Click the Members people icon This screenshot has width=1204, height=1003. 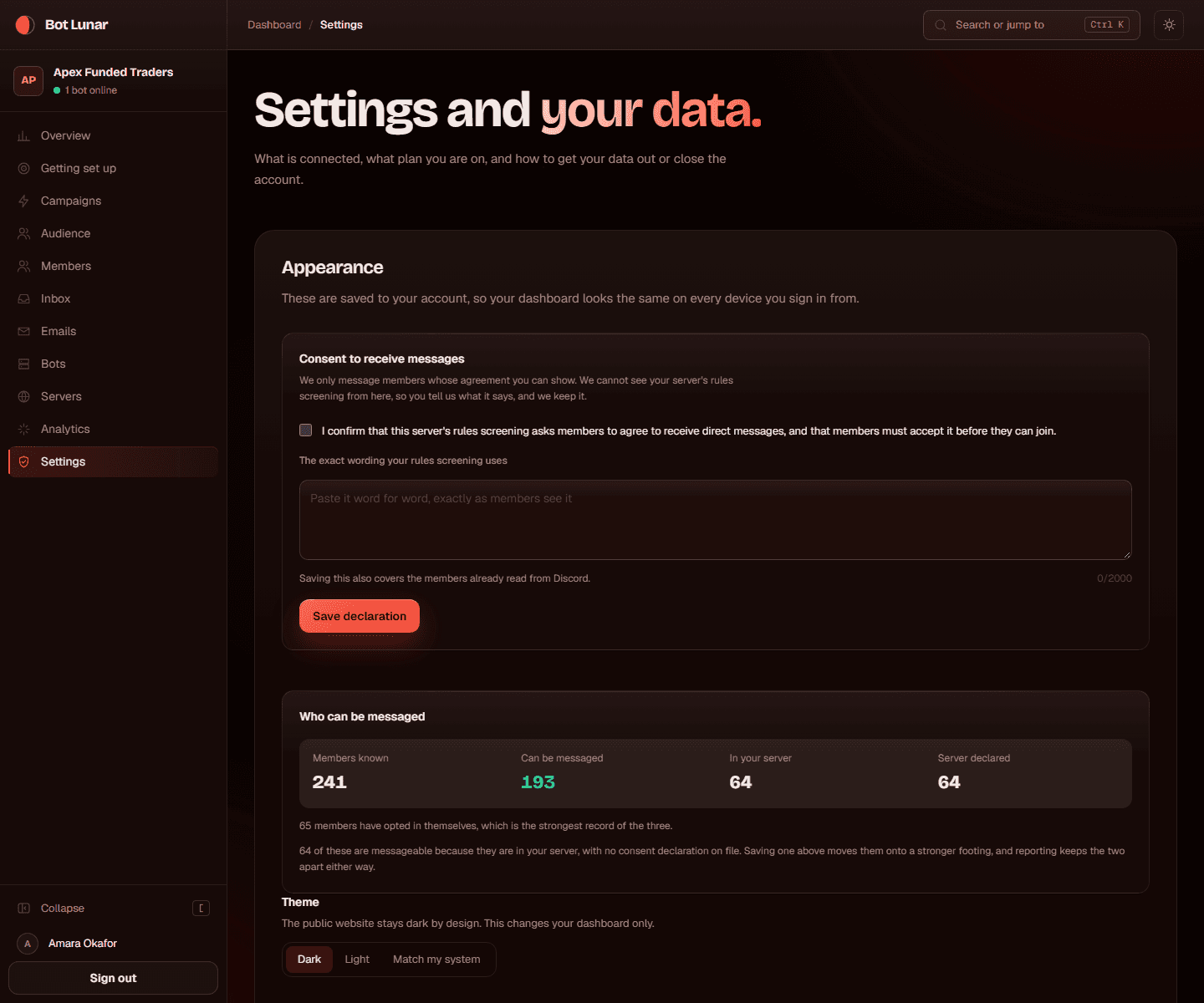click(23, 266)
